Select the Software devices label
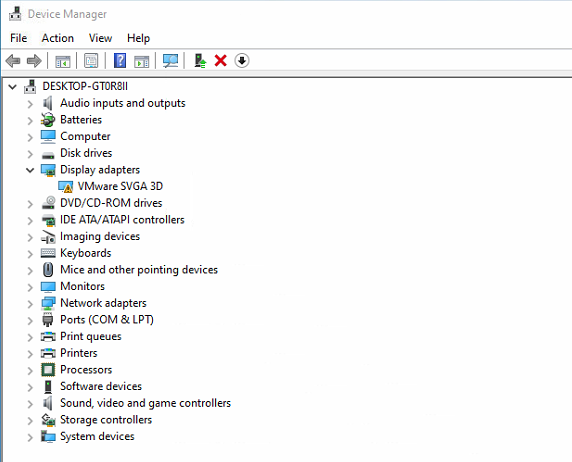 (x=101, y=386)
